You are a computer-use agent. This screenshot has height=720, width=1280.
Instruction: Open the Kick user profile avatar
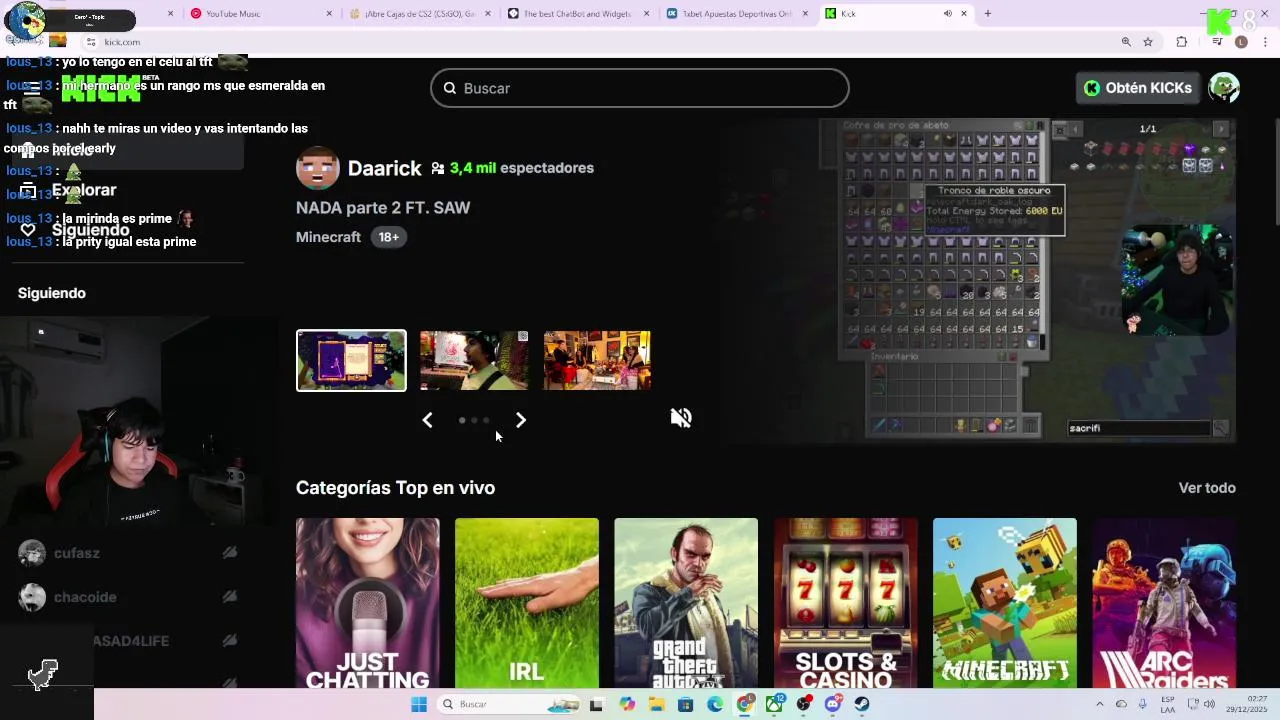click(x=1224, y=88)
